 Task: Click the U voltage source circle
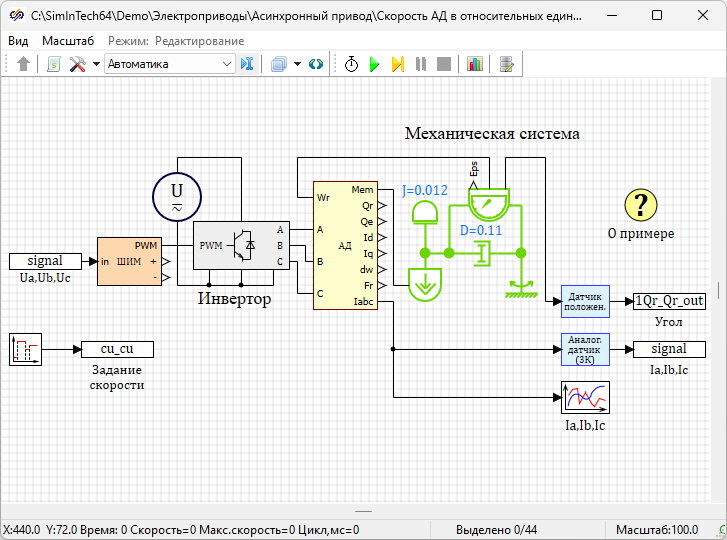[x=177, y=195]
